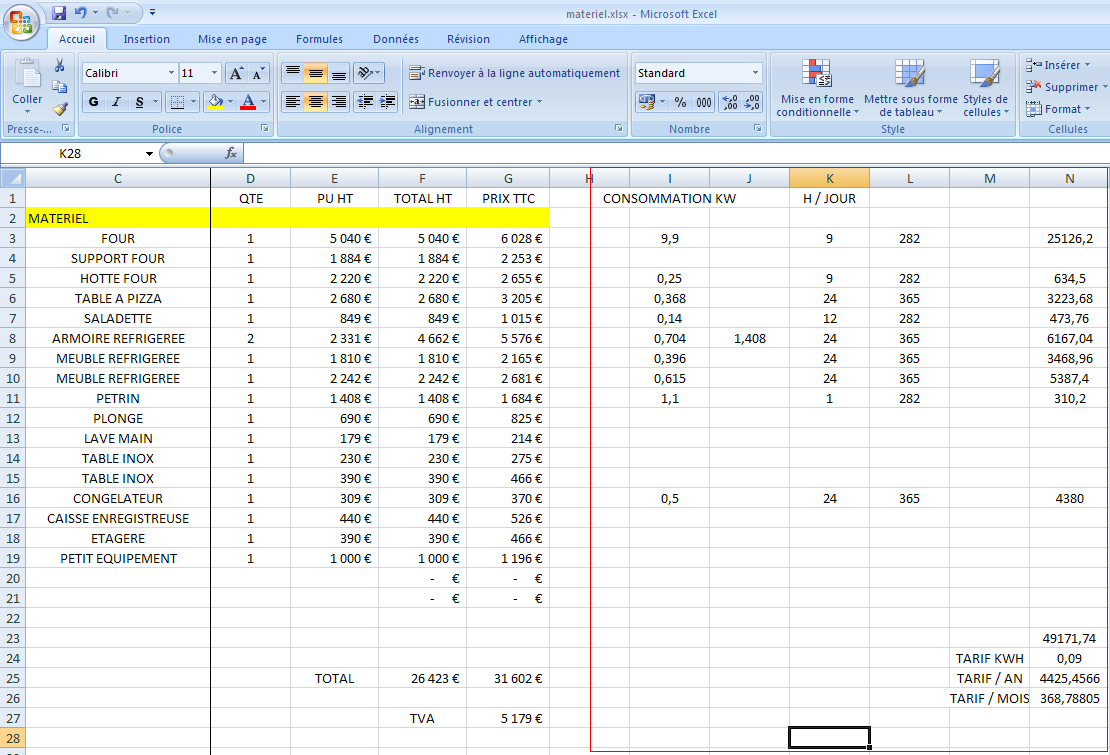Open the Mise en page tab
Viewport: 1110px width, 755px height.
(232, 39)
